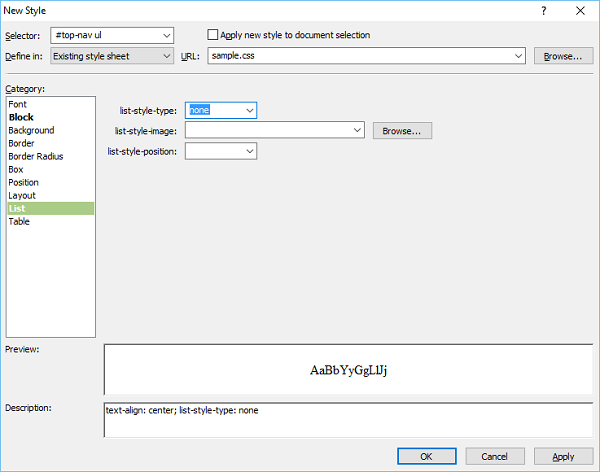This screenshot has width=600, height=472.
Task: Click the AaBbYyGgLlJj preview text
Action: point(348,370)
